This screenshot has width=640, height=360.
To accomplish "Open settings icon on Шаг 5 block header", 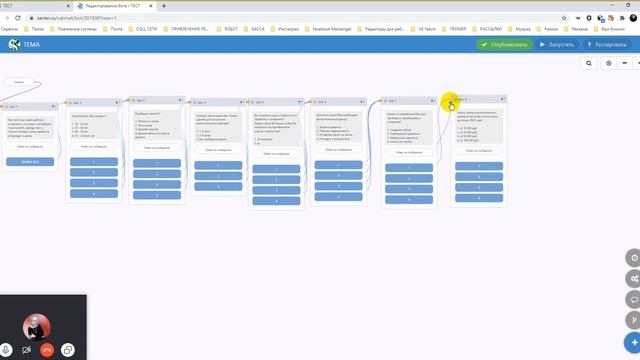I will tap(300, 102).
